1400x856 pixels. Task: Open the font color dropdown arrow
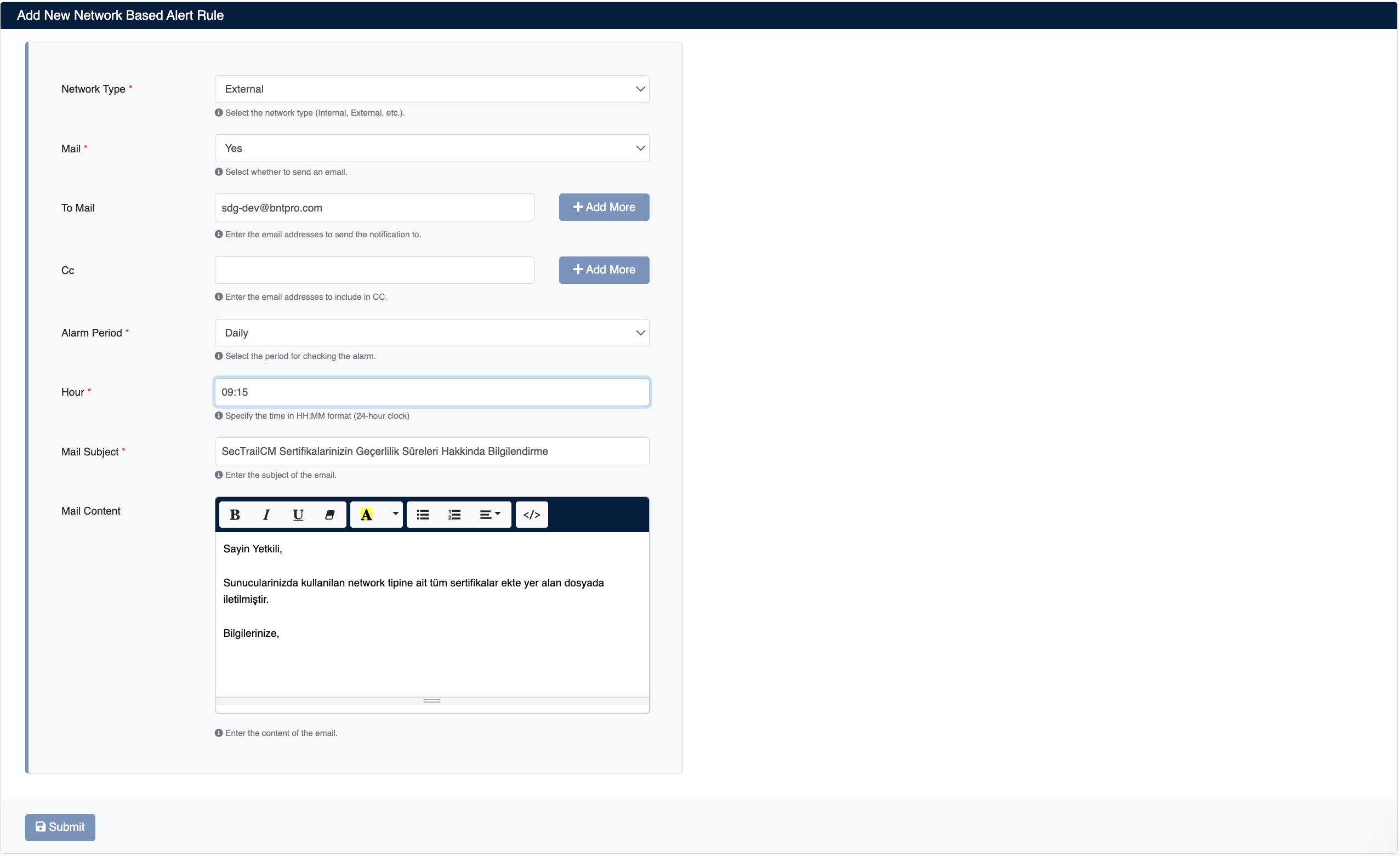395,515
